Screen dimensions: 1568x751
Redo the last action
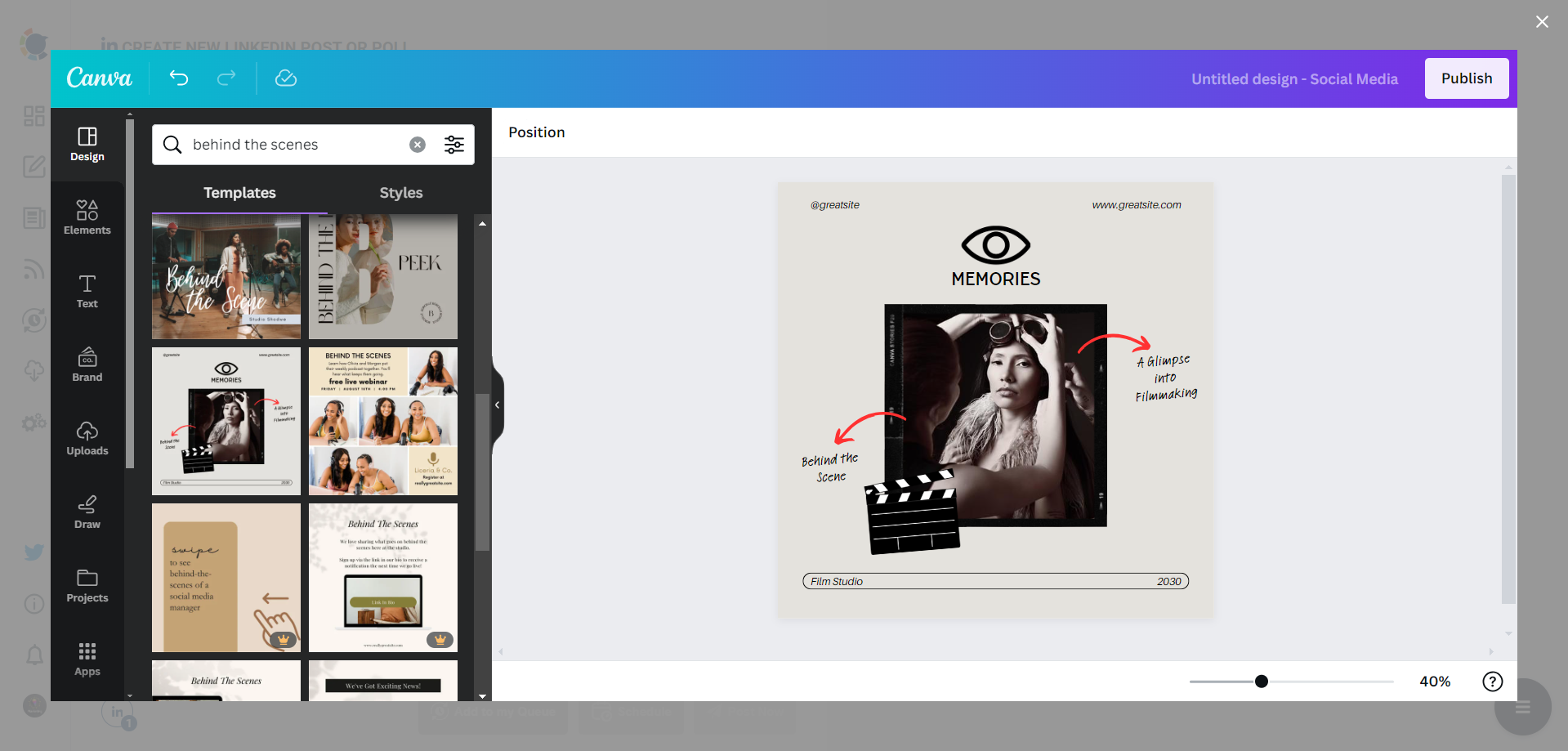[226, 78]
